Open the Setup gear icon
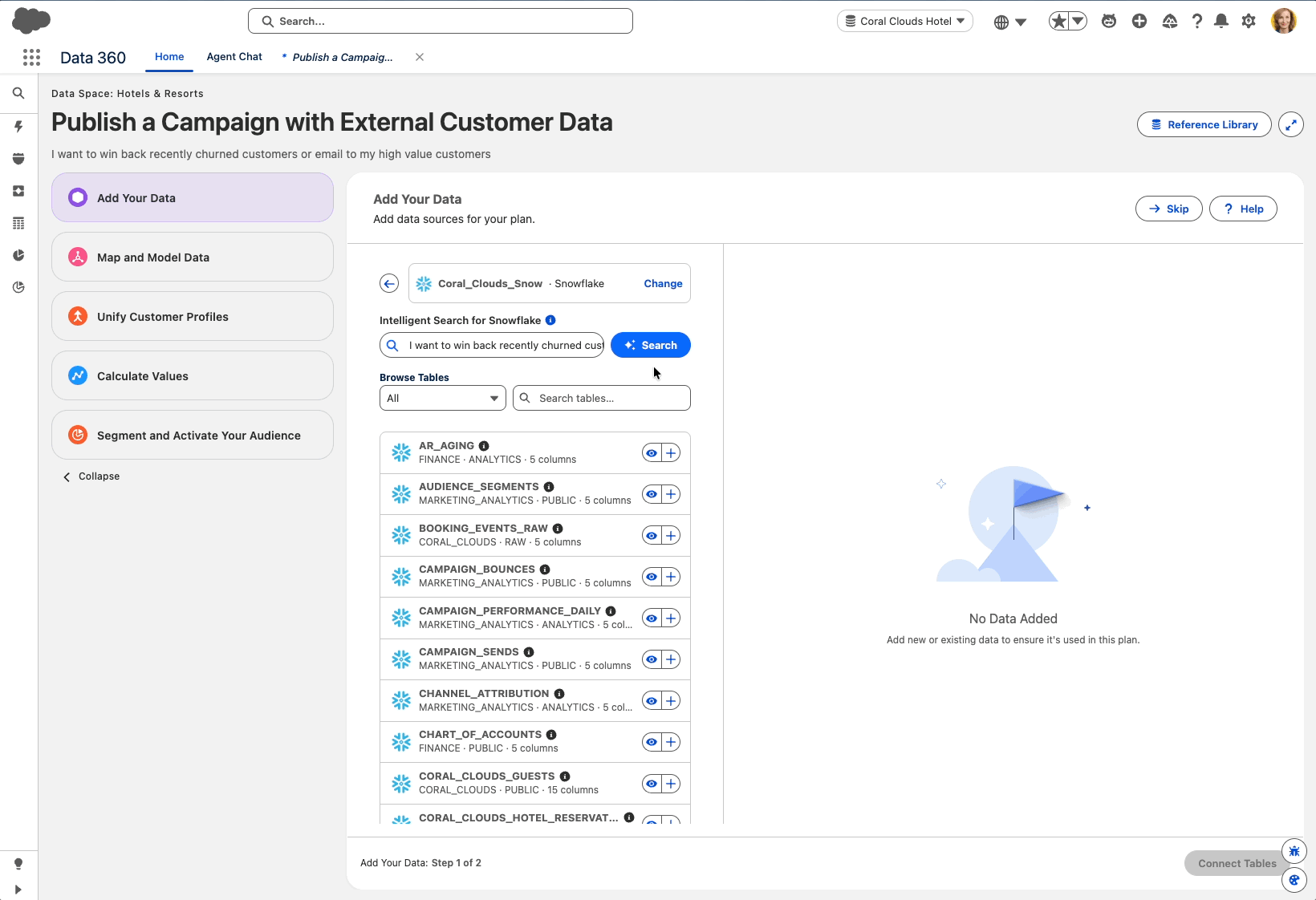 tap(1249, 22)
